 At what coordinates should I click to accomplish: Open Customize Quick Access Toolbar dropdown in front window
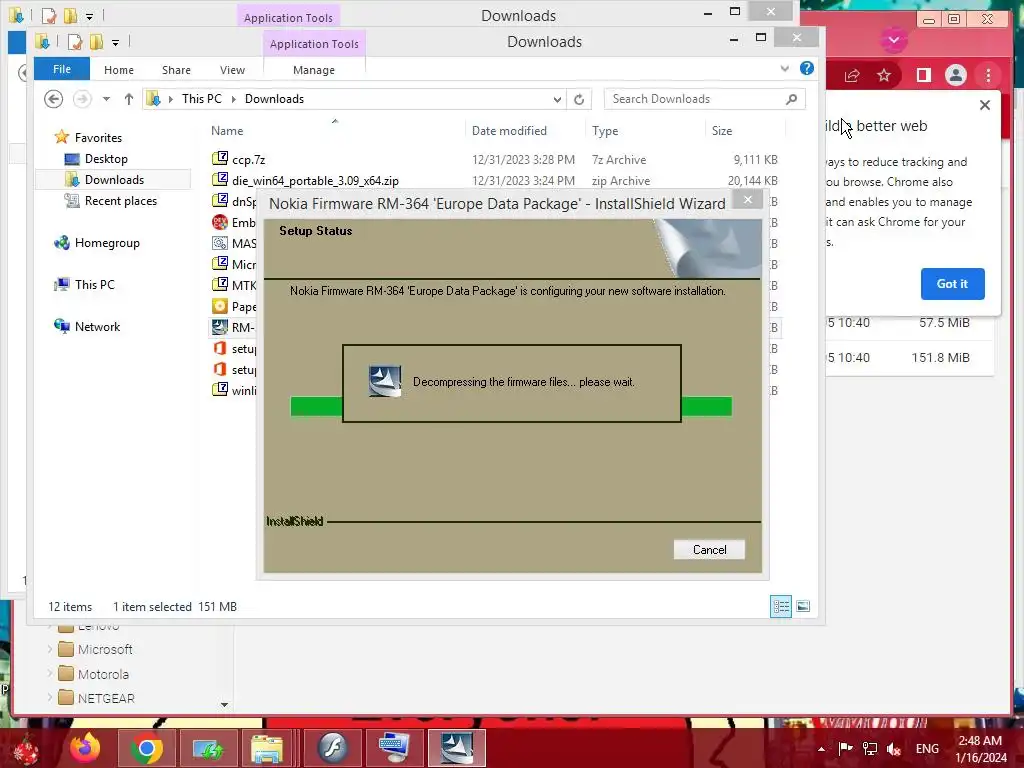click(116, 43)
